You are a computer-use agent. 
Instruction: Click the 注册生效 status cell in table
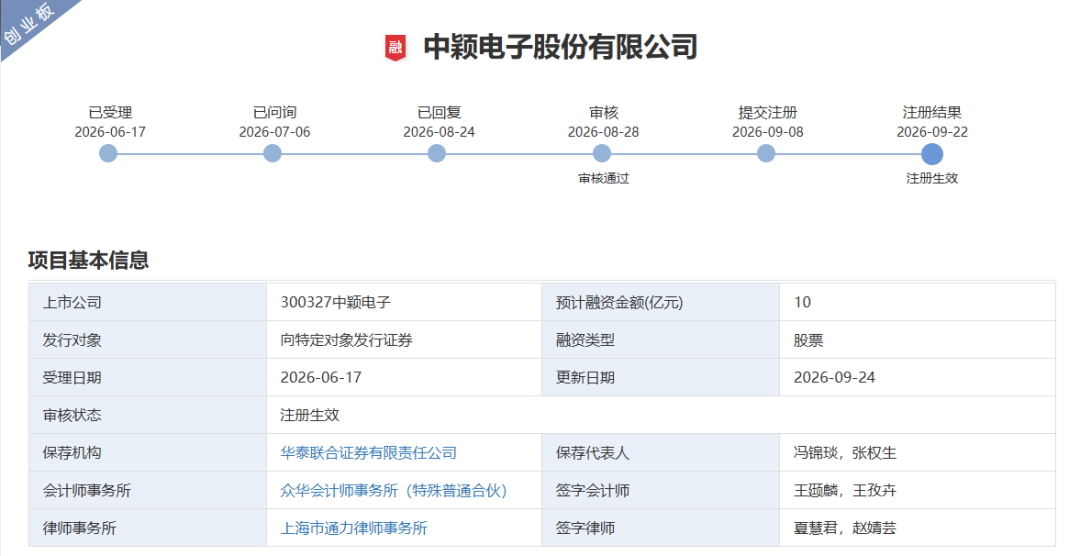(661, 415)
